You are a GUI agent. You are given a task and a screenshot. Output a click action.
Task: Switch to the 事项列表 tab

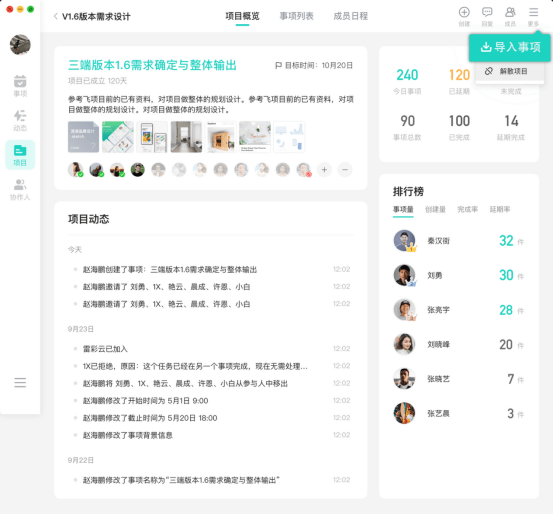click(296, 16)
